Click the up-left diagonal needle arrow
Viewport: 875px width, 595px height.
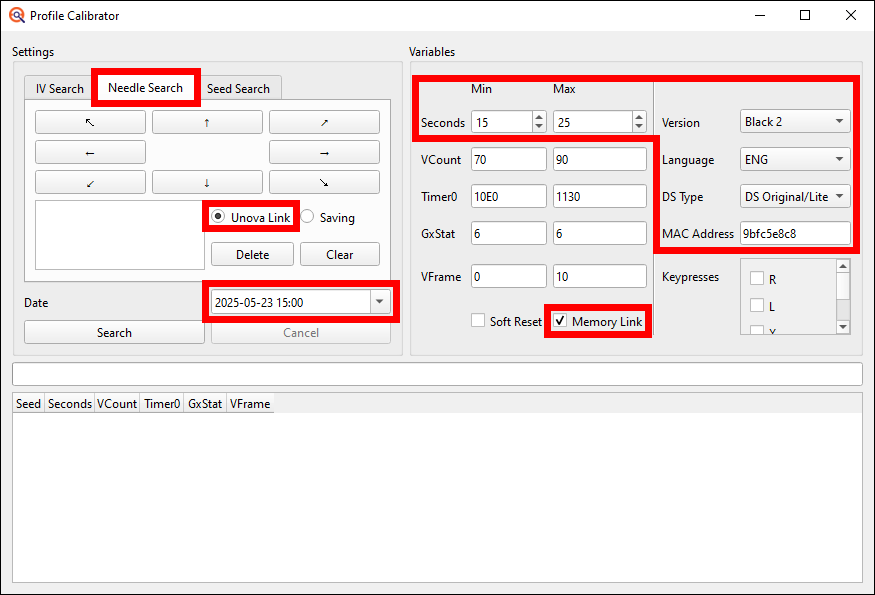[89, 121]
